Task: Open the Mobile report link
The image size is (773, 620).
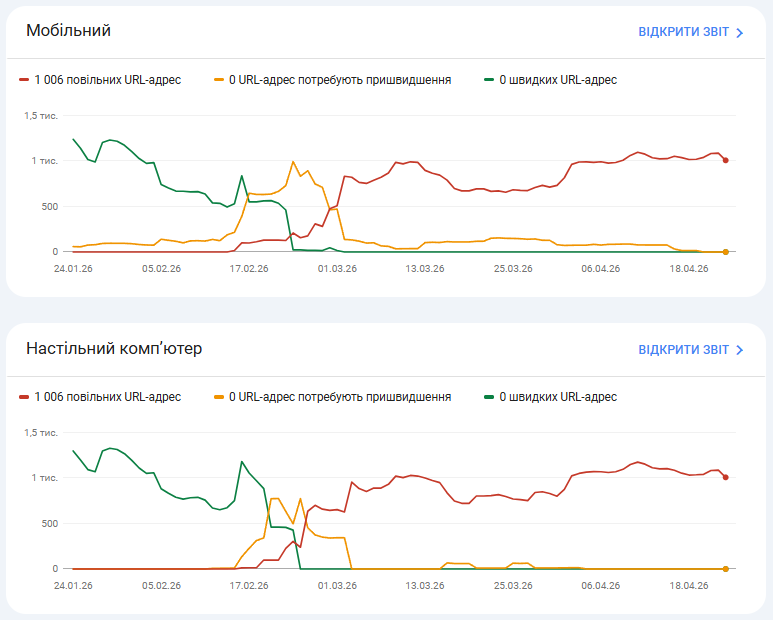Action: click(x=683, y=32)
